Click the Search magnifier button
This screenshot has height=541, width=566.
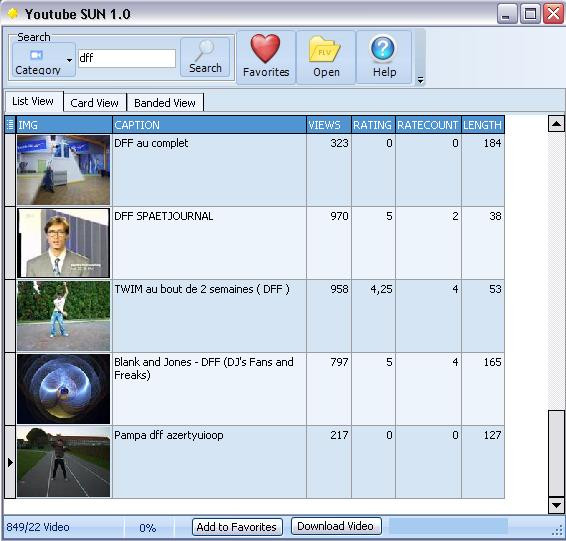[205, 57]
